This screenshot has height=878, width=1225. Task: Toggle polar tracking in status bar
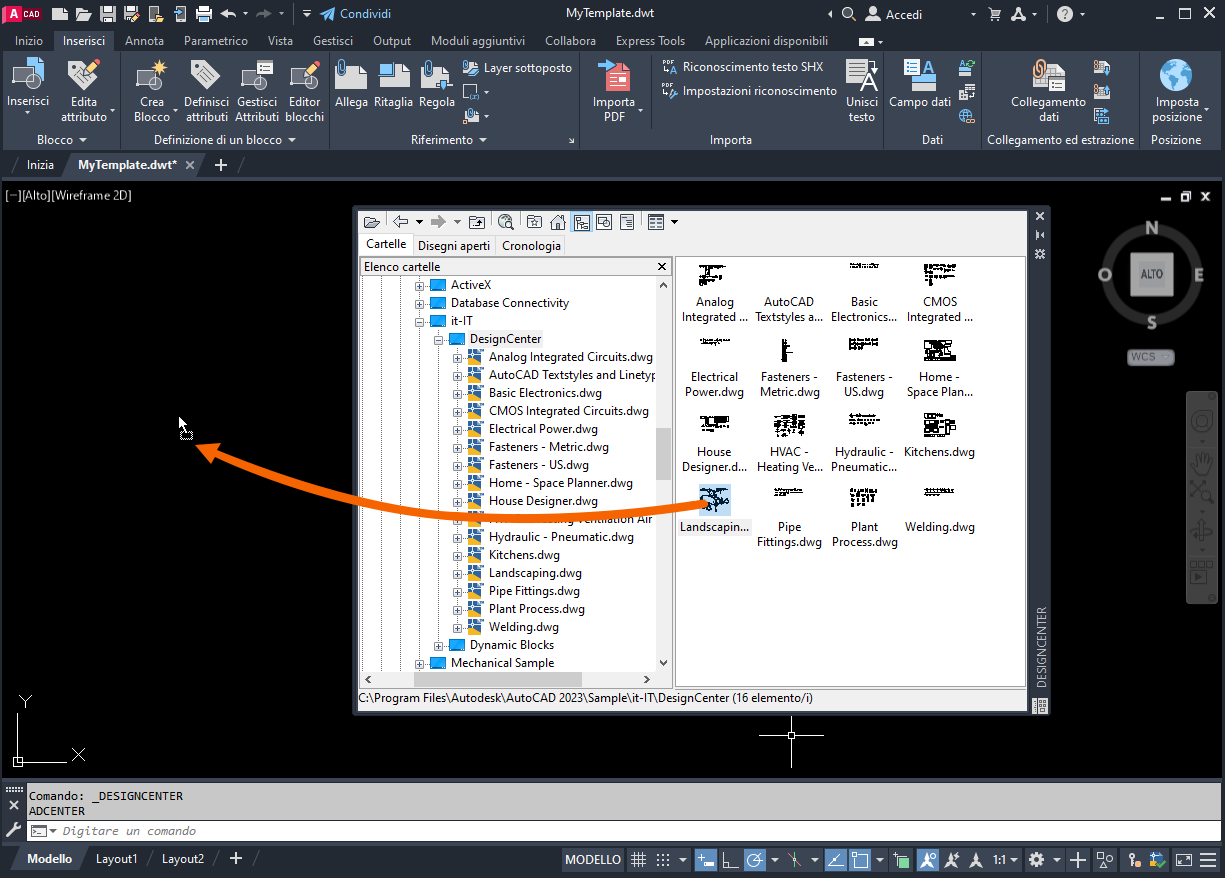click(755, 860)
